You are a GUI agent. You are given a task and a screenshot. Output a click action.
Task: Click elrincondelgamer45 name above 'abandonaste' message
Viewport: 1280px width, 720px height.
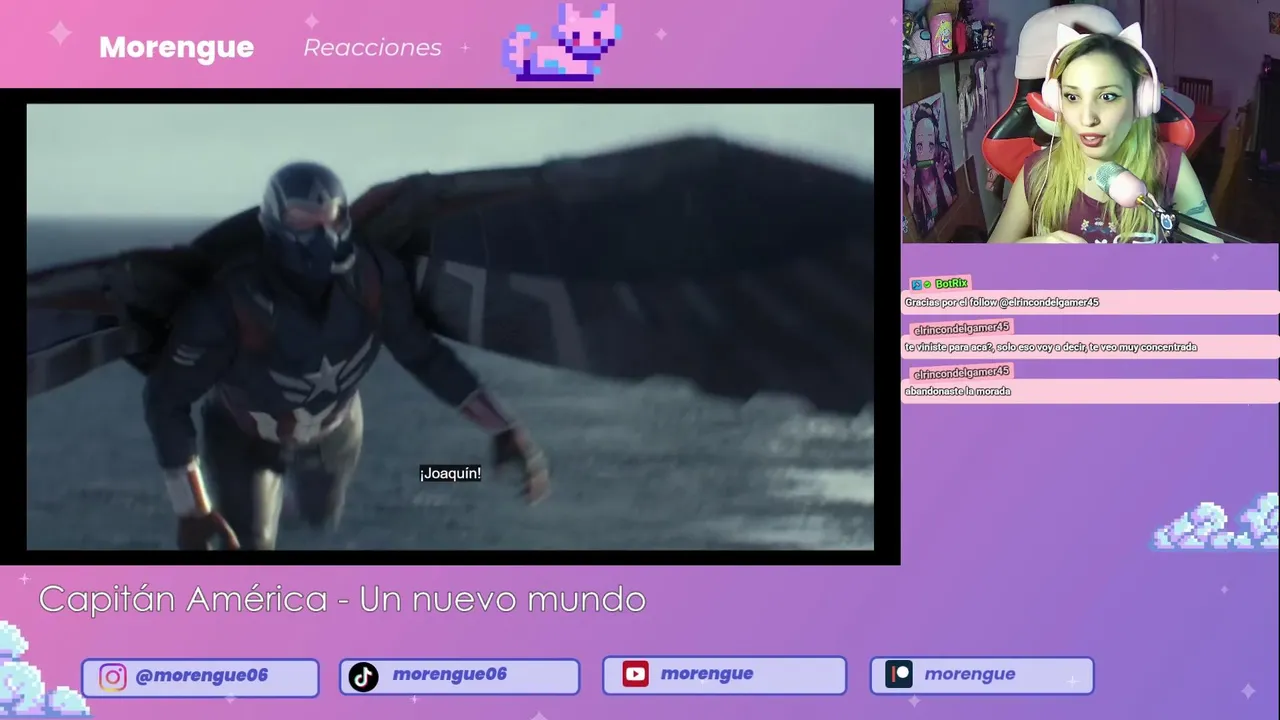(x=962, y=373)
